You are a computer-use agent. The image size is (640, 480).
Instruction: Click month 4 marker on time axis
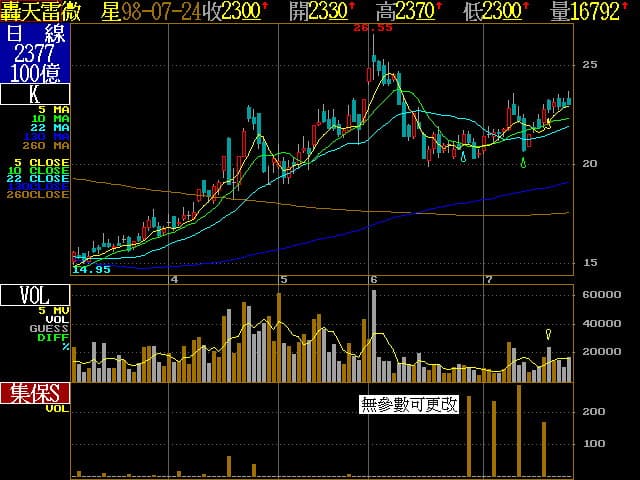(x=175, y=279)
